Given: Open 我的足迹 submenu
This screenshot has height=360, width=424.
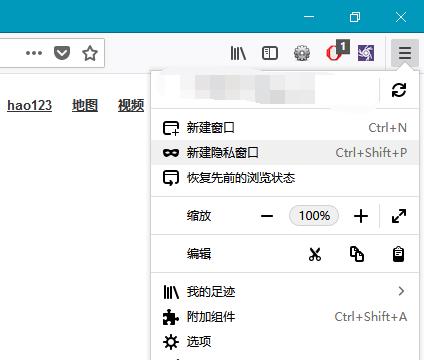Looking at the screenshot, I should tap(285, 292).
